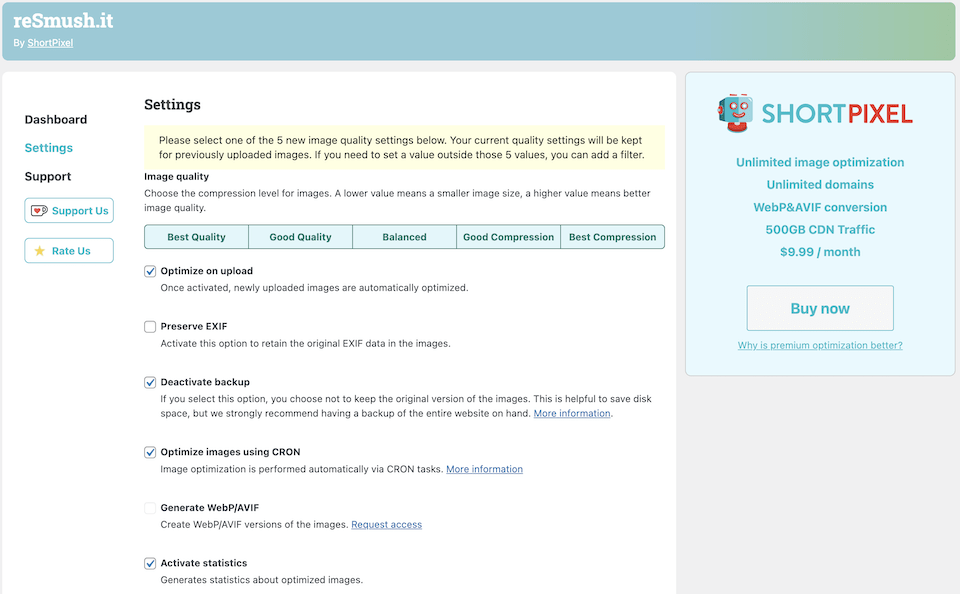Click the Request access link
Screen dimensions: 960x594
(386, 525)
